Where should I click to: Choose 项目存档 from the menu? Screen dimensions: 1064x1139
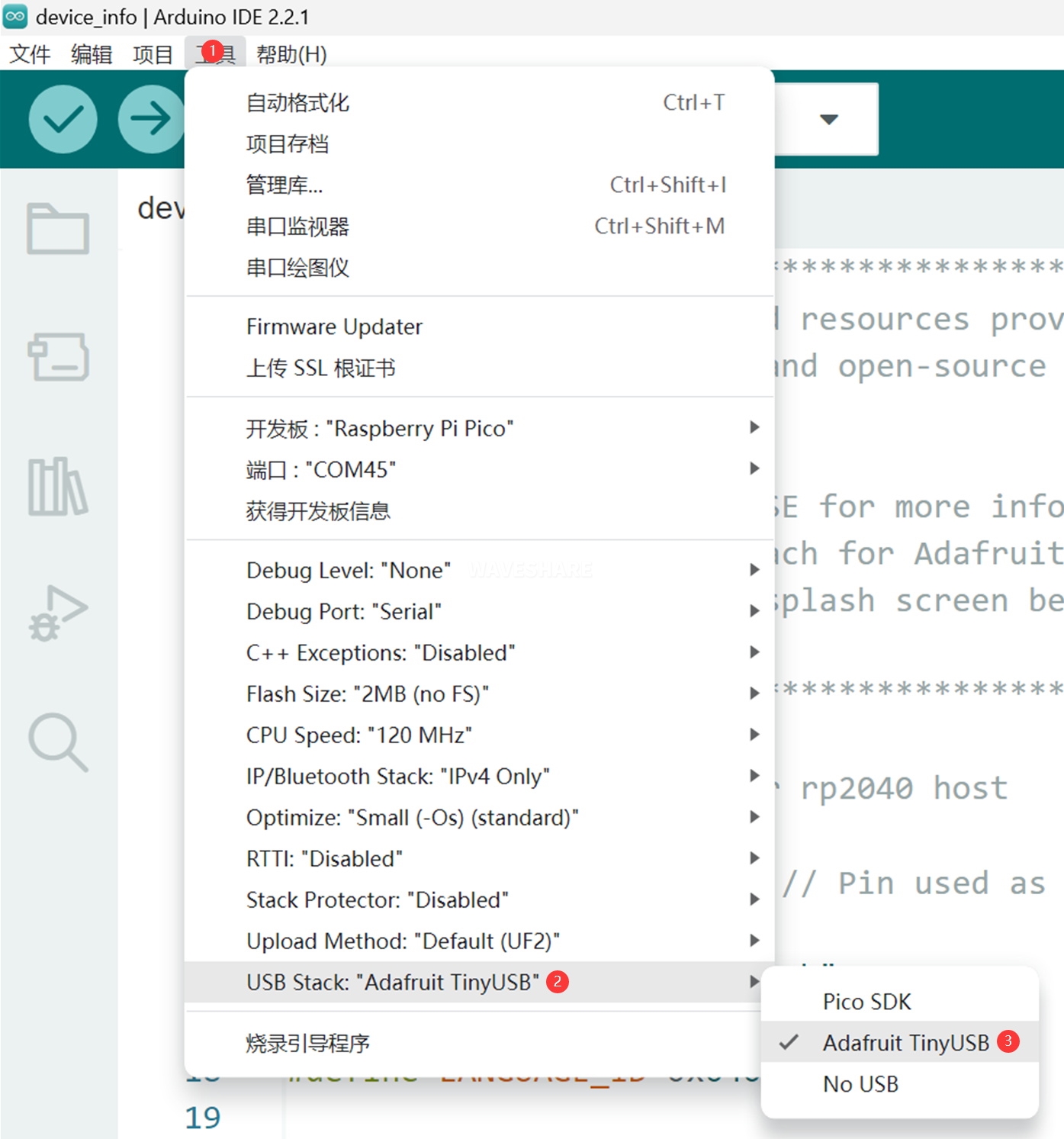[480, 144]
